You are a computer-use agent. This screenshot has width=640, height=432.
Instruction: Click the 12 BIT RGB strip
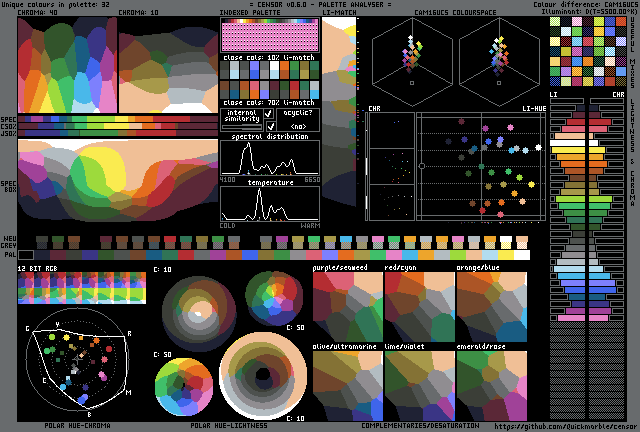(x=82, y=288)
